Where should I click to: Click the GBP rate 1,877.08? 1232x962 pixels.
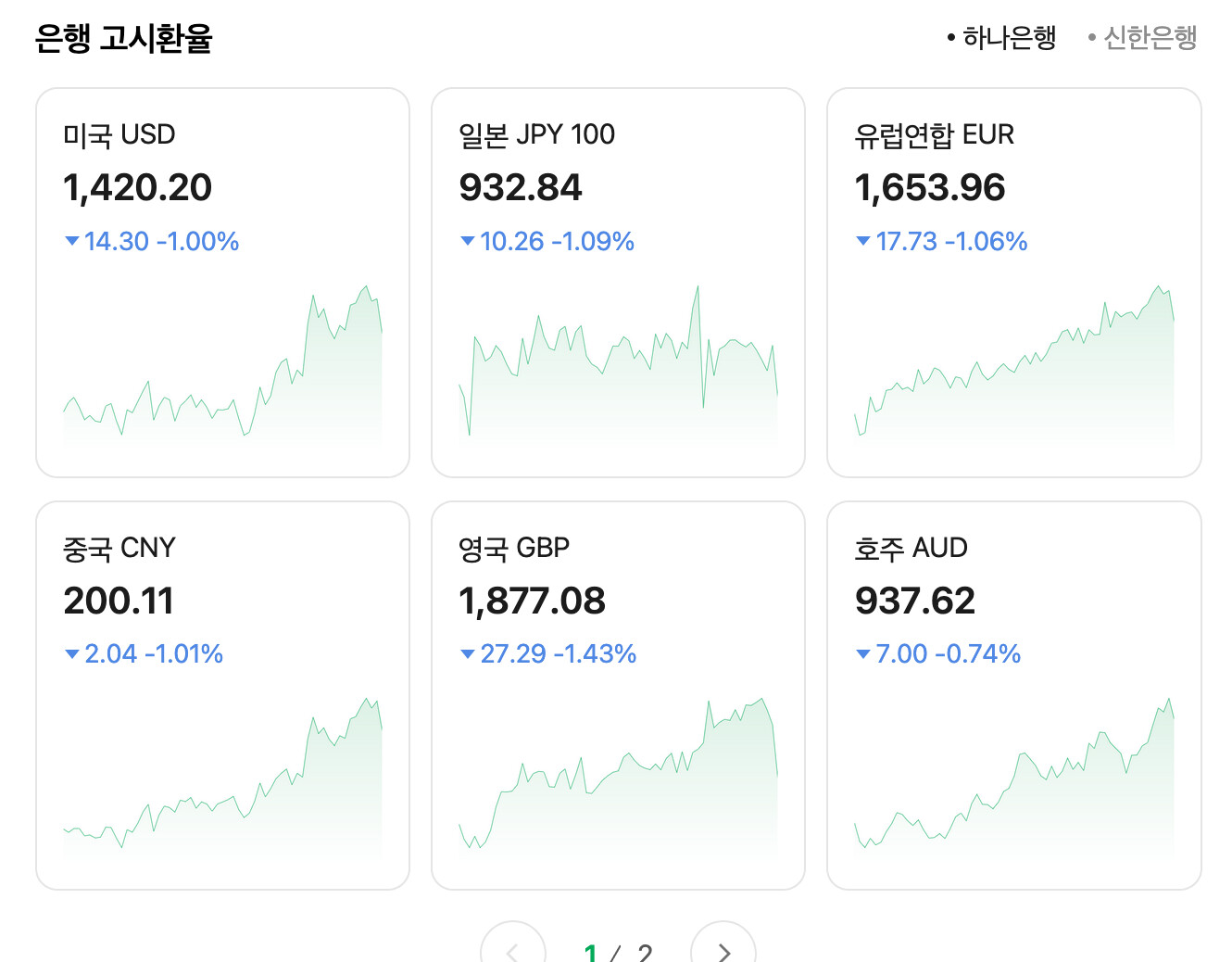532,601
